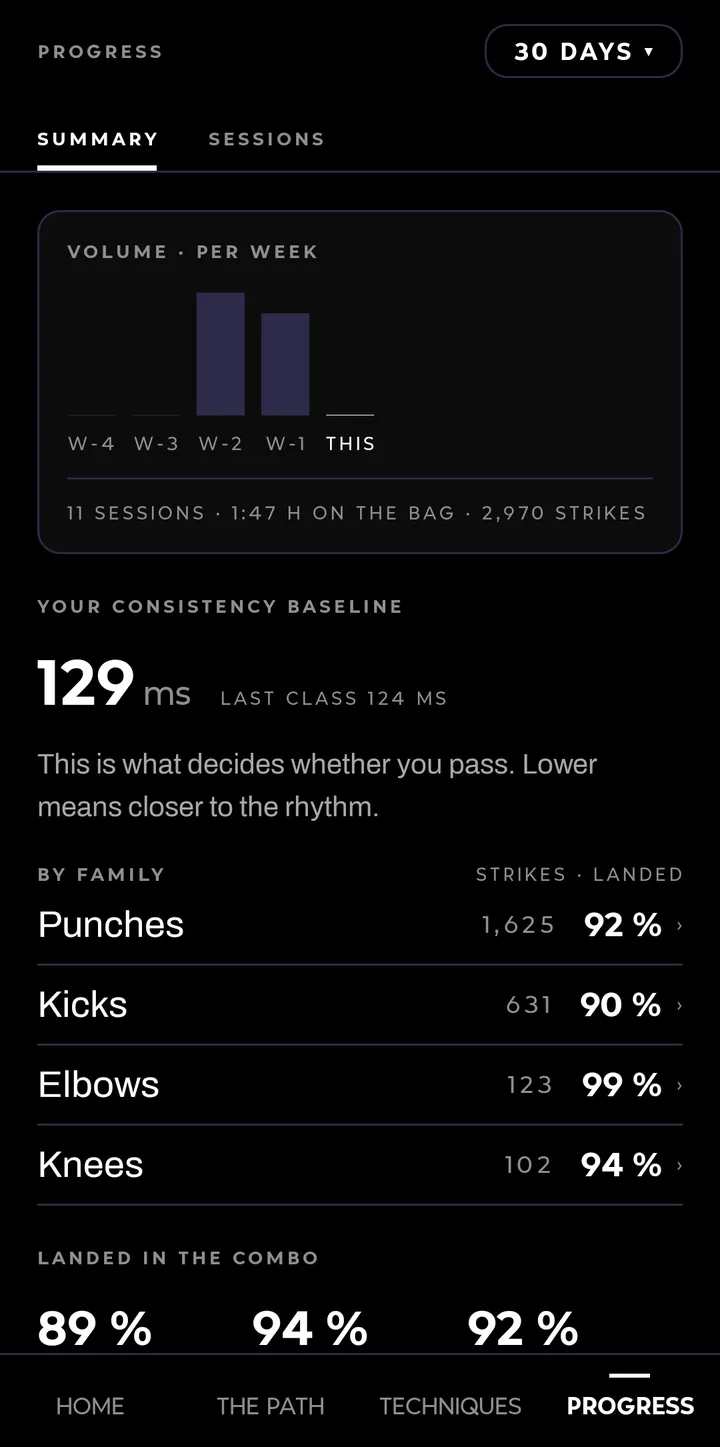Screen dimensions: 720x1447
Task: Select the W-3 week label
Action: (156, 444)
